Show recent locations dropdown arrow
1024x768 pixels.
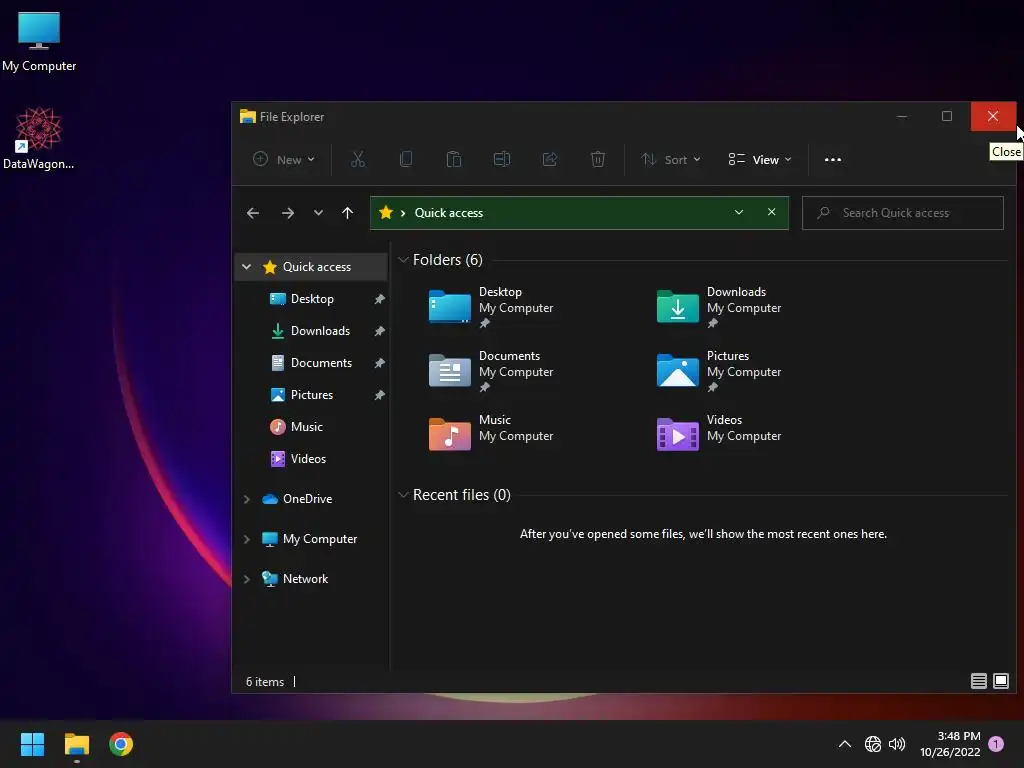[318, 213]
